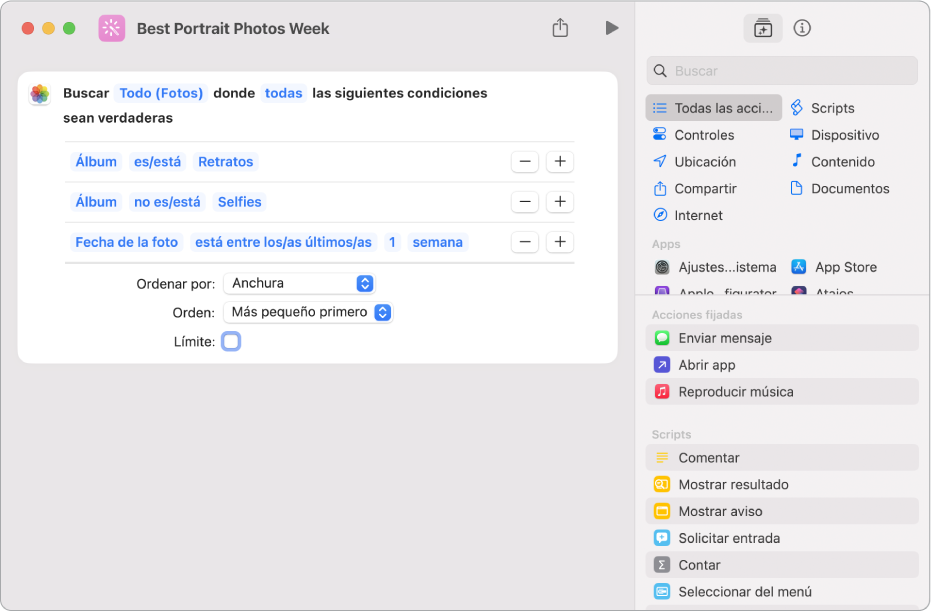The image size is (931, 612).
Task: Change the 'semana' time unit
Action: point(438,242)
